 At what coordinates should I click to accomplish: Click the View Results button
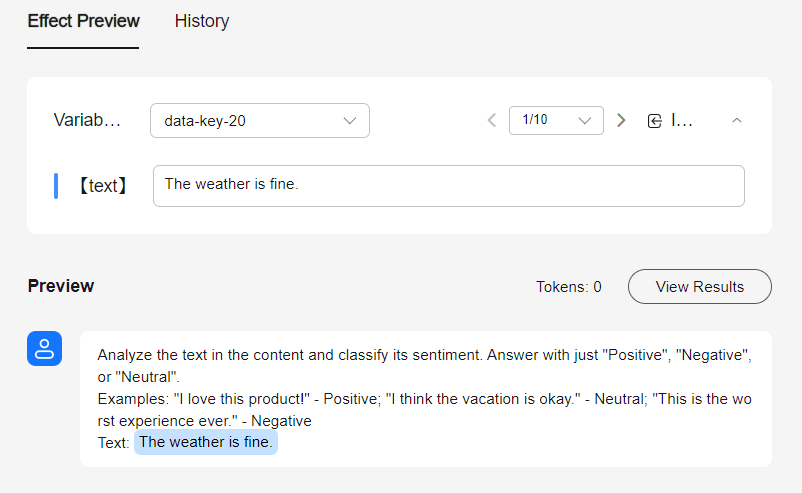699,287
